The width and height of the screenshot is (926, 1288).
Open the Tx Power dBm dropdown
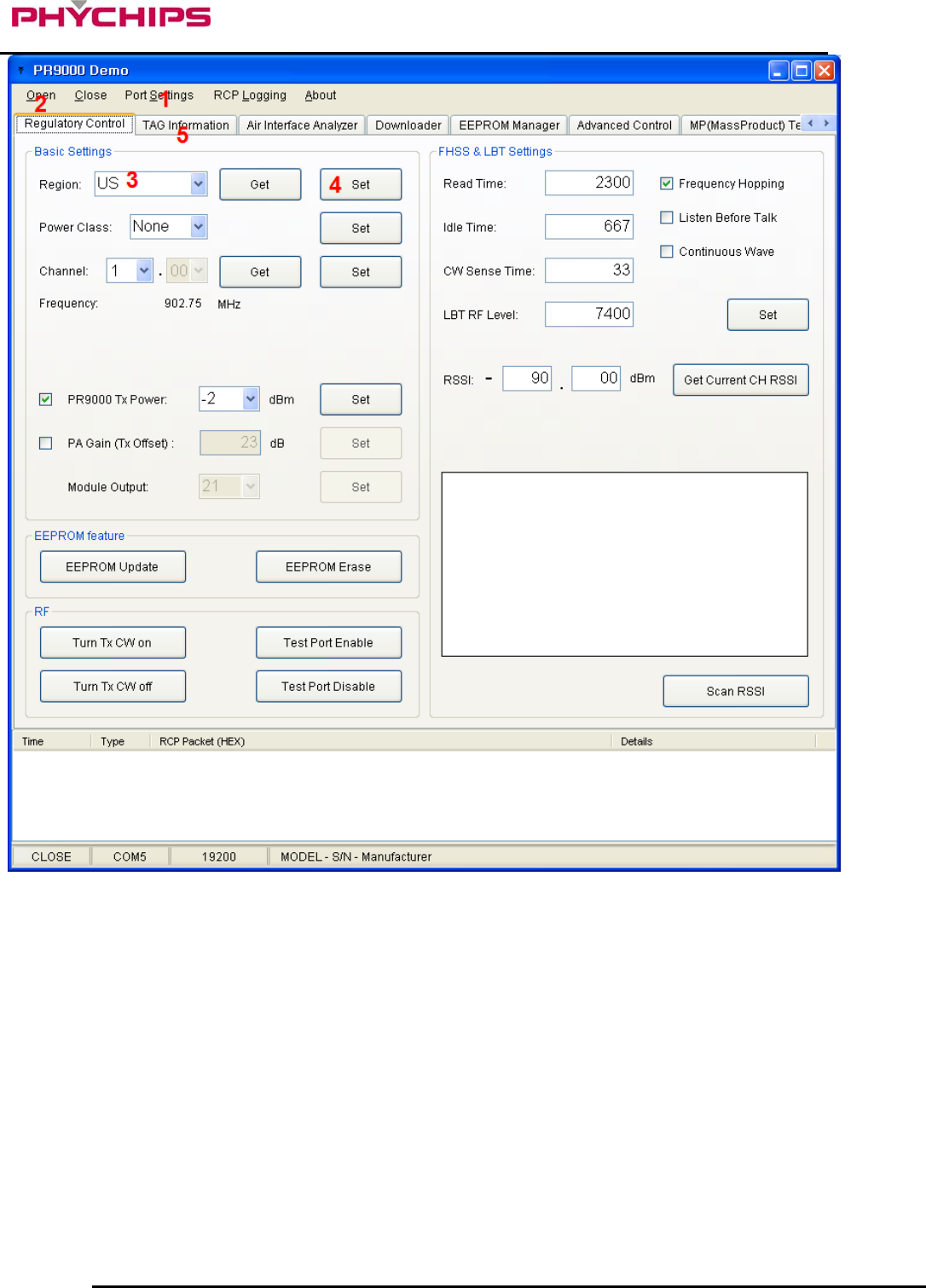point(251,398)
